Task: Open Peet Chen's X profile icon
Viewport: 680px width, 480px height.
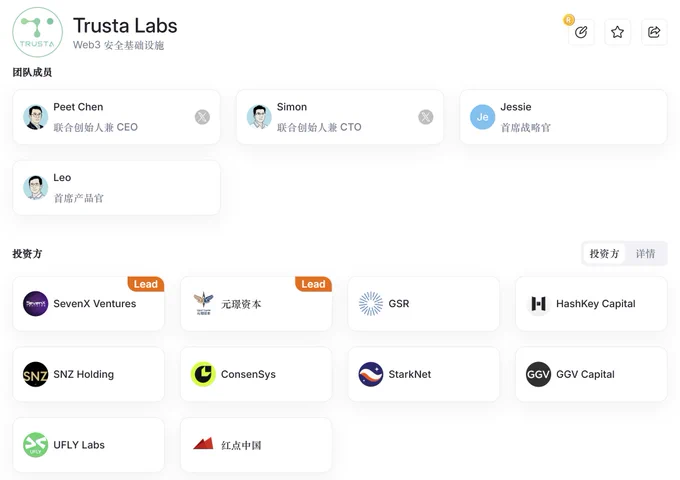Action: (x=202, y=117)
